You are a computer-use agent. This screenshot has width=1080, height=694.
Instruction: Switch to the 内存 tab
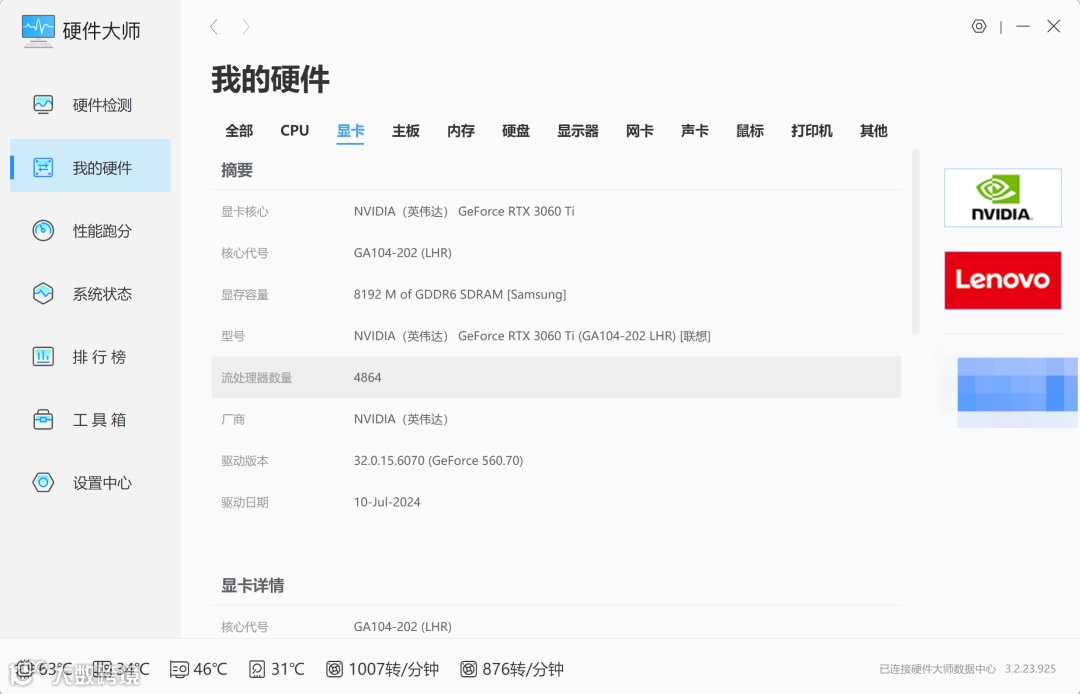pyautogui.click(x=461, y=131)
